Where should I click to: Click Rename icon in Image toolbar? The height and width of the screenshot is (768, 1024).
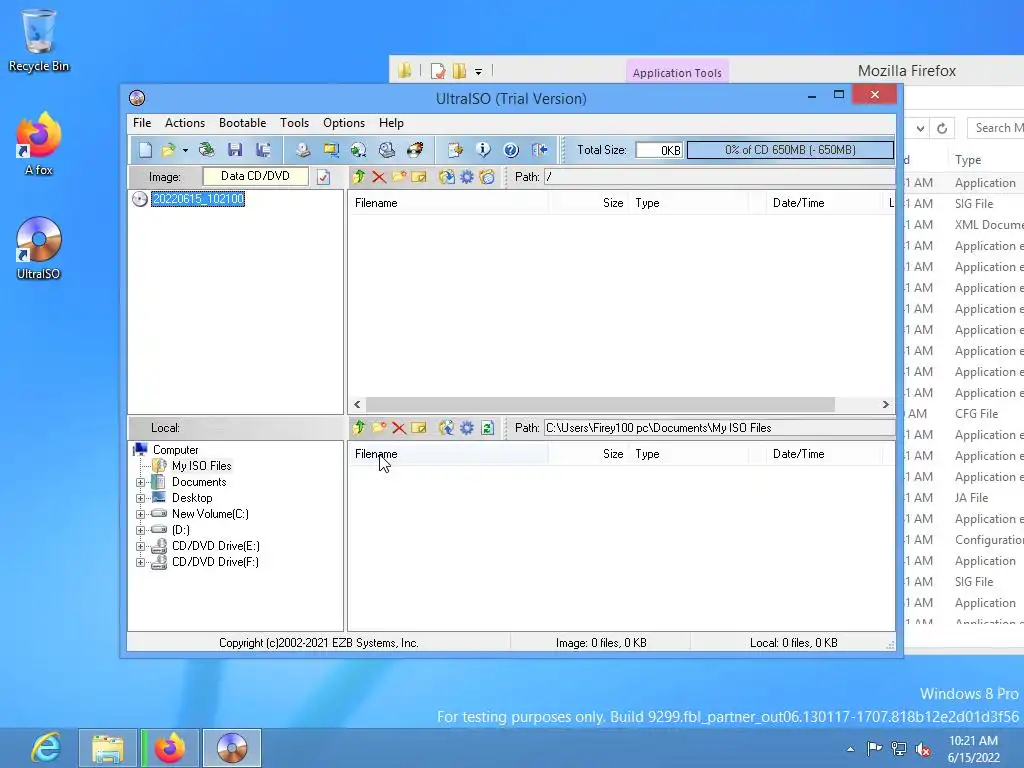pyautogui.click(x=419, y=176)
